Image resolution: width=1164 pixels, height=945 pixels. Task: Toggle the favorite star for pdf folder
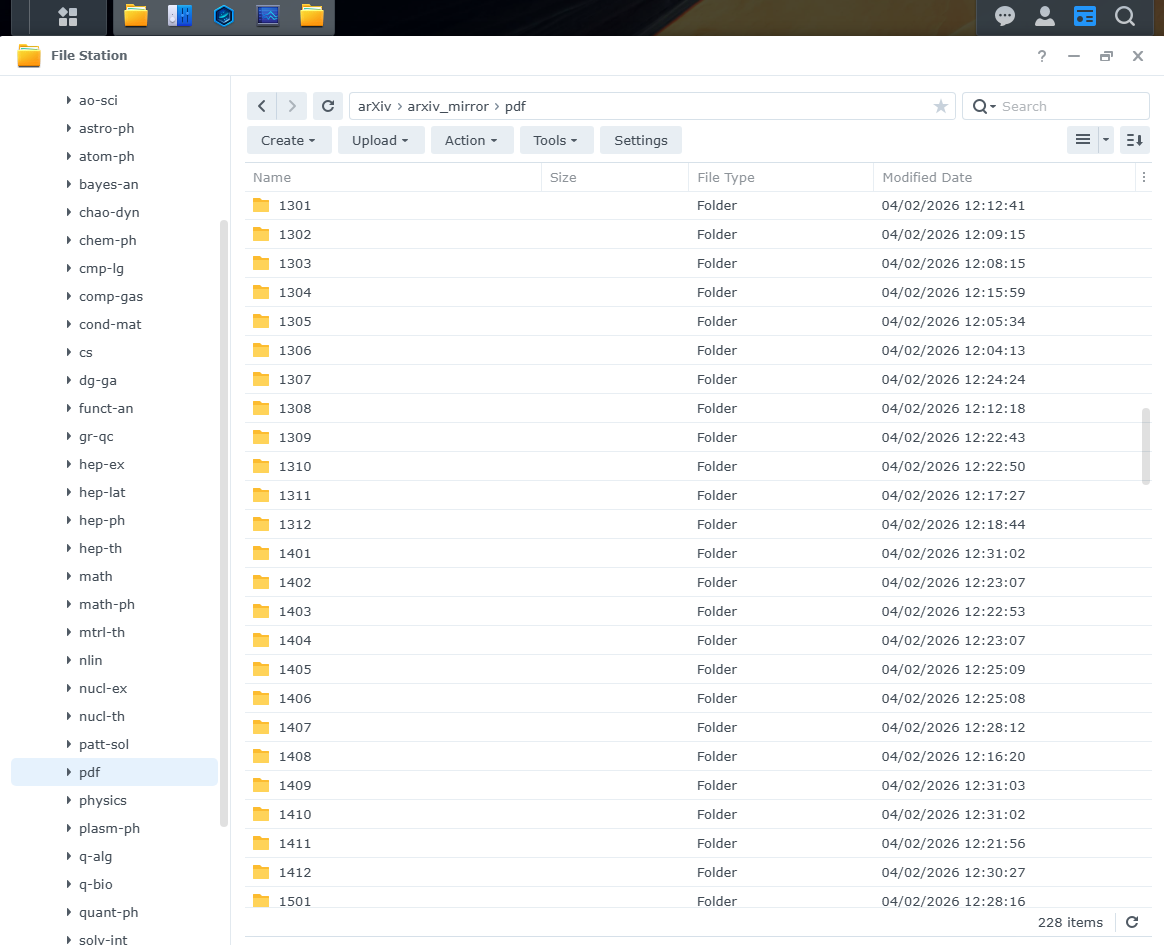940,106
